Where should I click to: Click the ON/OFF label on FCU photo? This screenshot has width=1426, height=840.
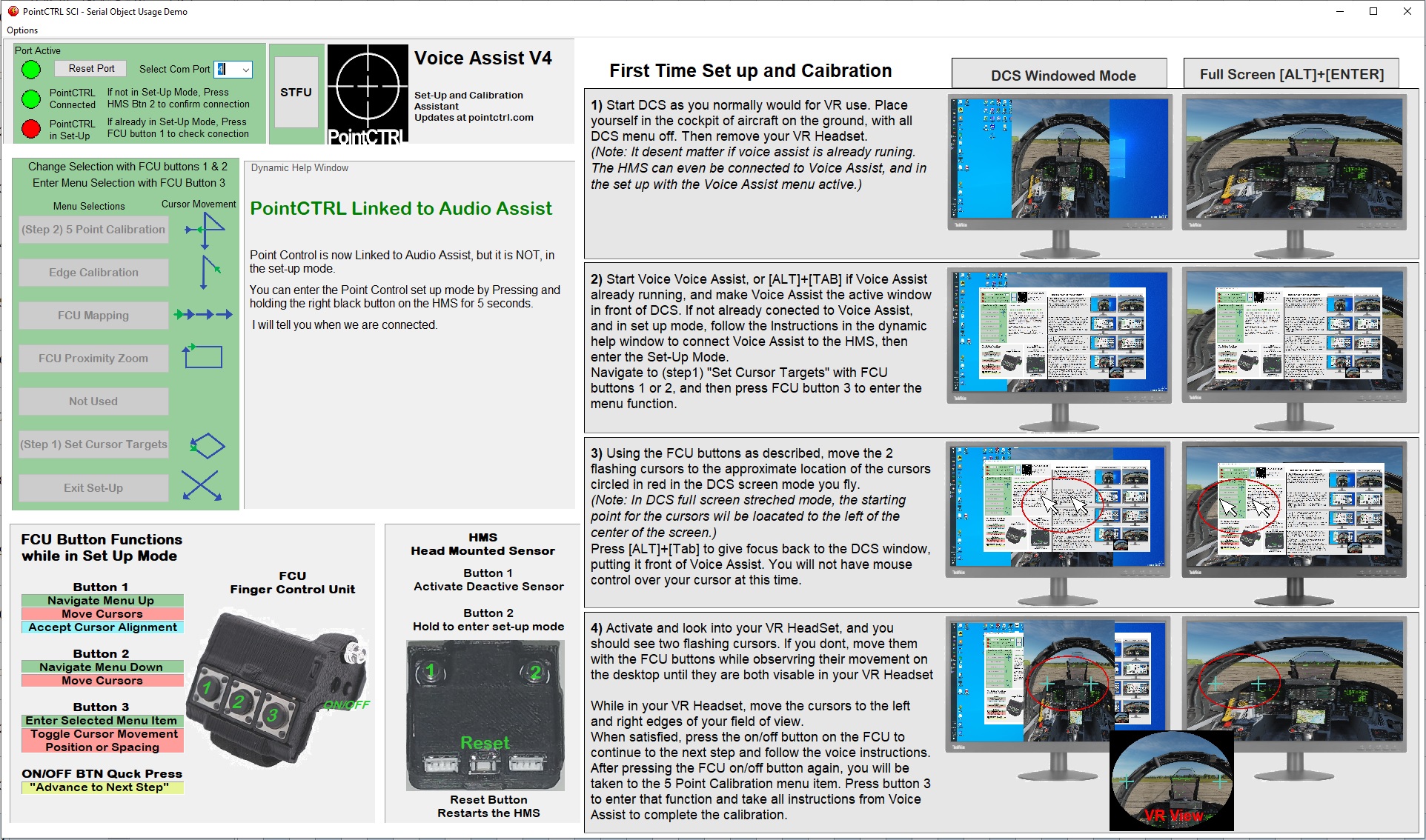coord(346,704)
